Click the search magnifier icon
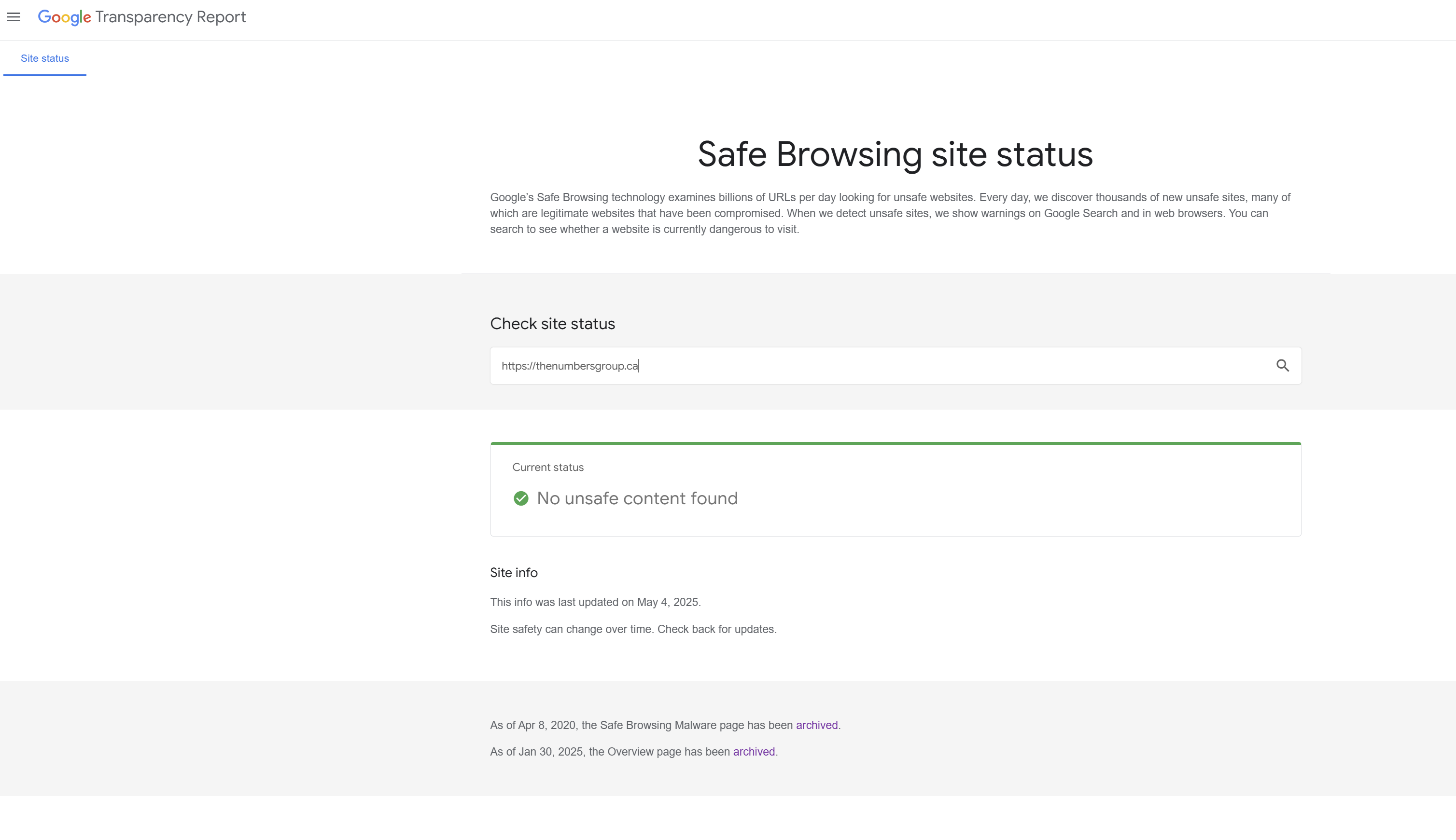 point(1282,366)
